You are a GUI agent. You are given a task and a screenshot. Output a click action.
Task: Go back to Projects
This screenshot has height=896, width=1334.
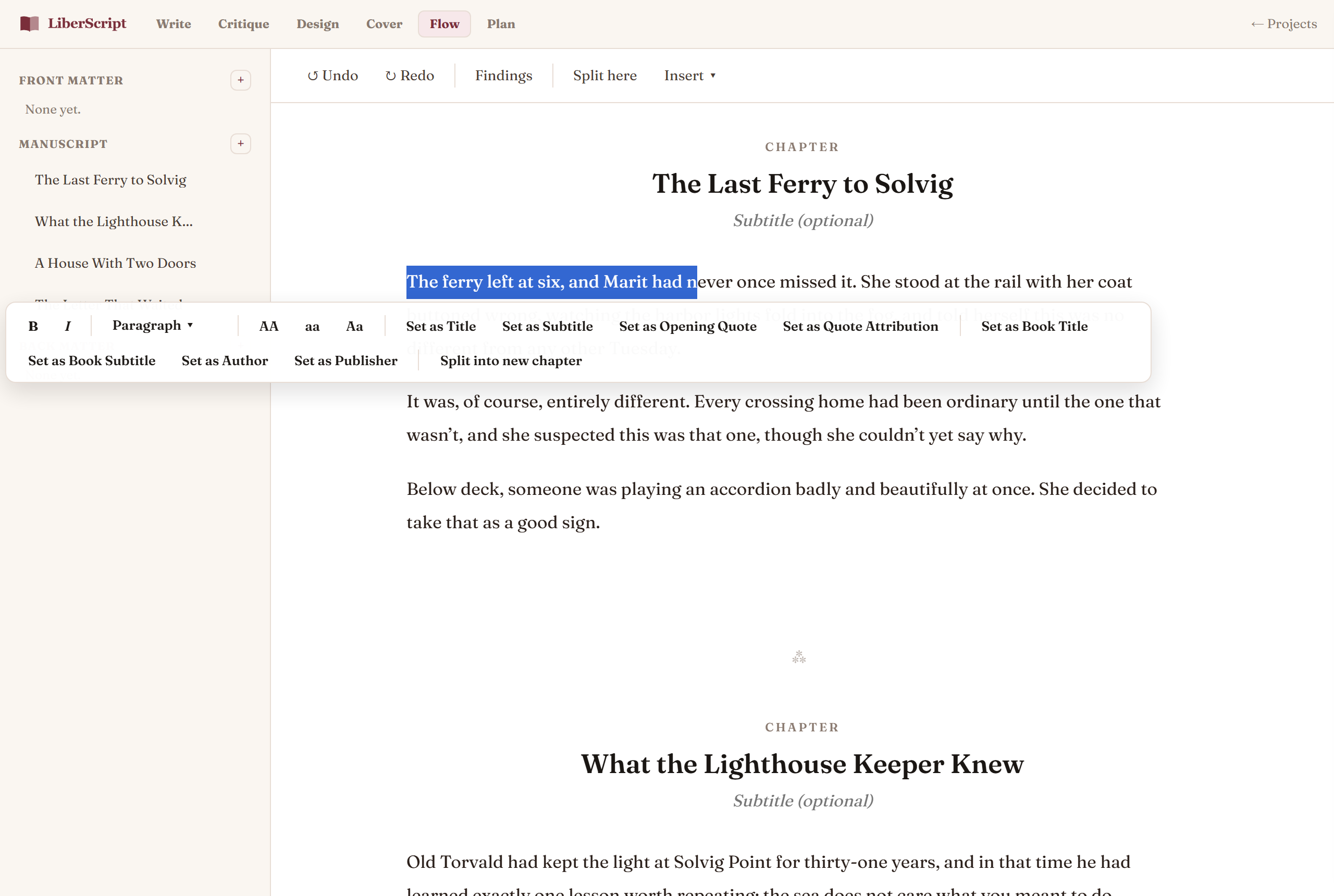[1283, 23]
